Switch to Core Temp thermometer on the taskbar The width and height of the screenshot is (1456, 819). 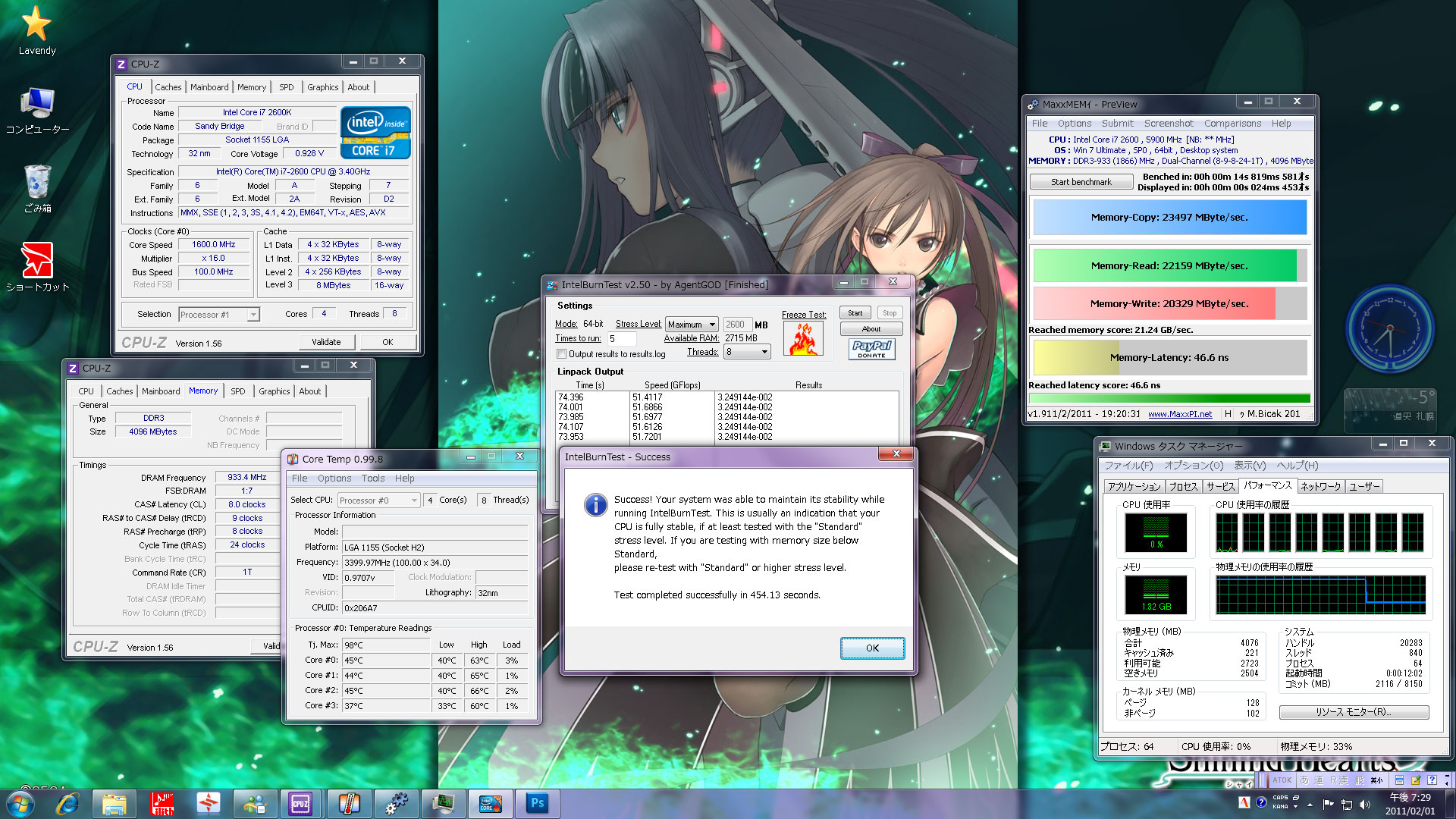[348, 803]
